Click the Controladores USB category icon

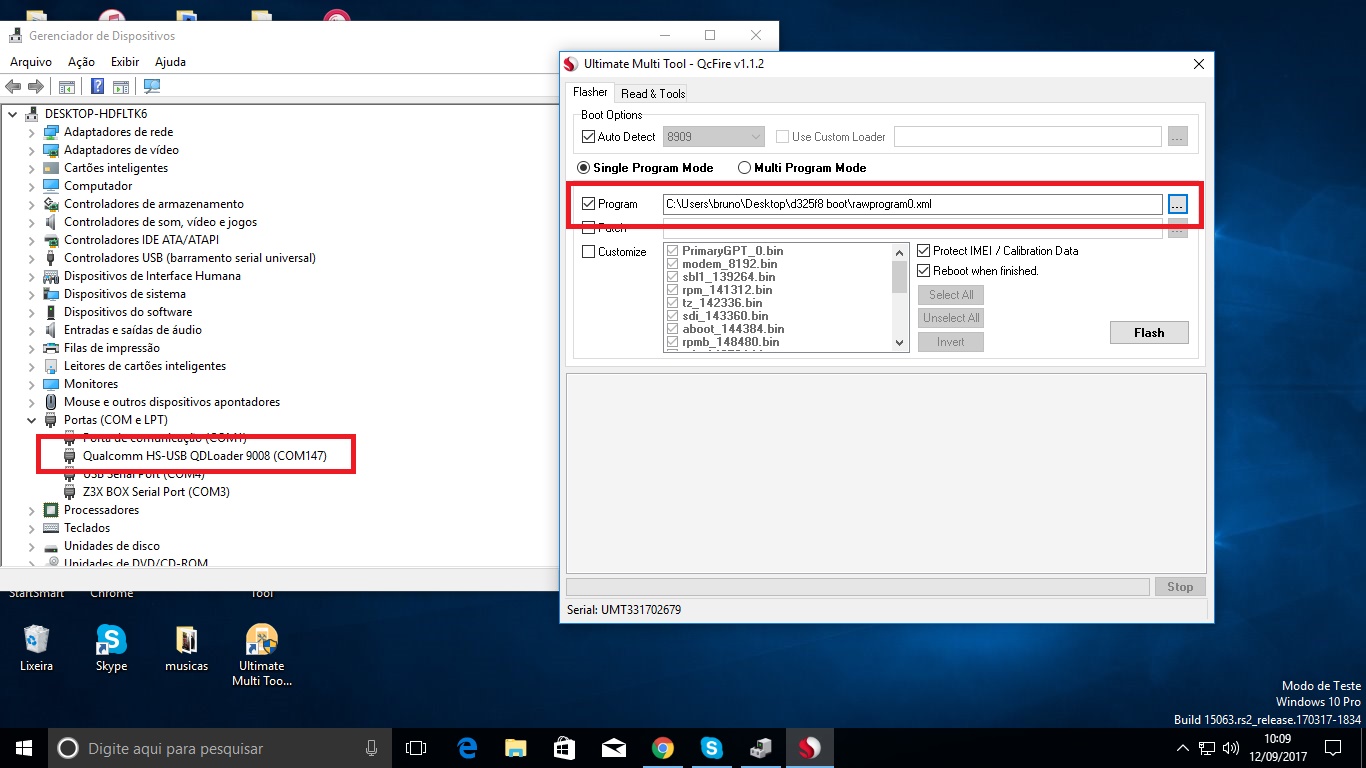point(52,258)
